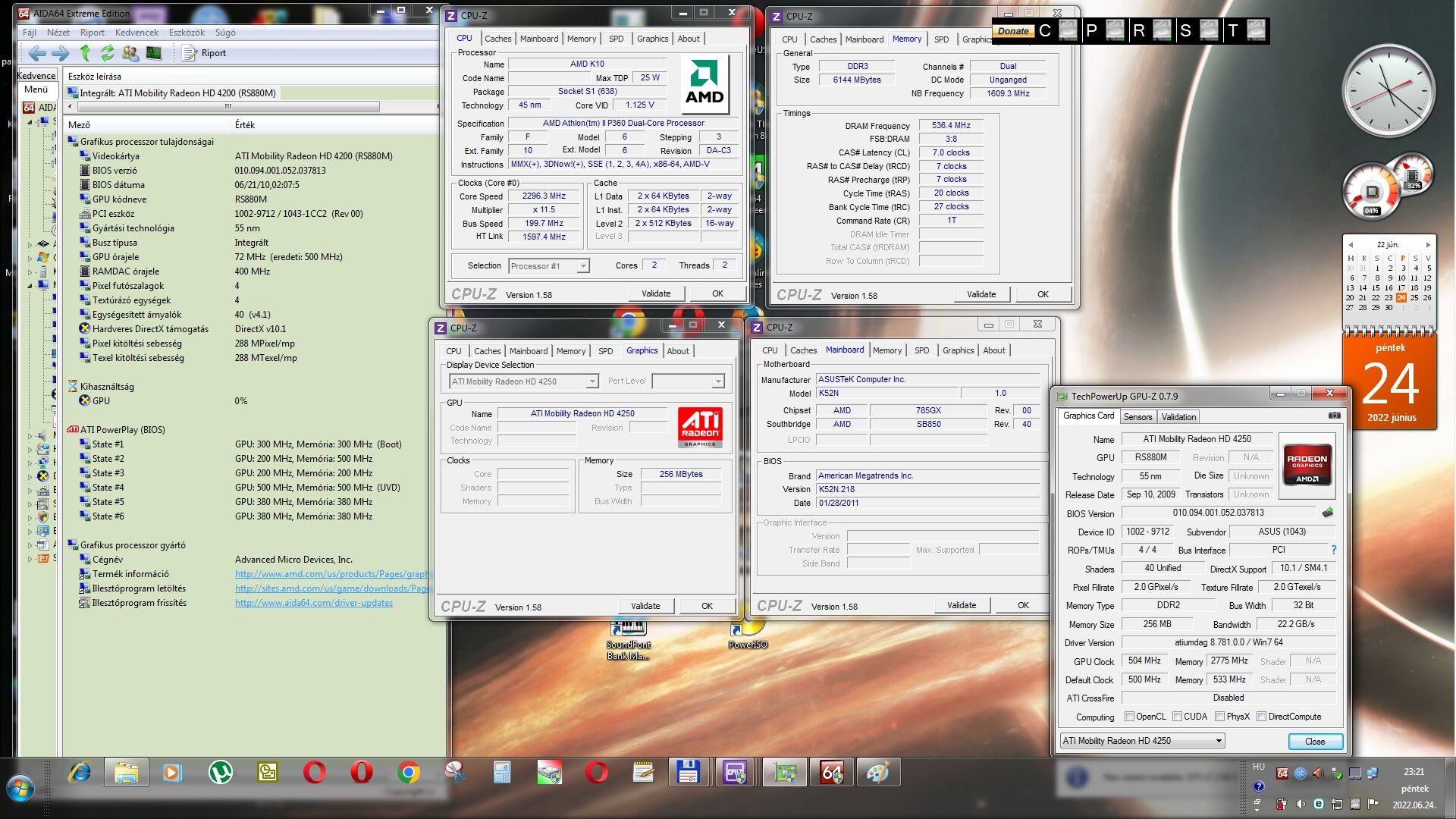Open the Snipping Tool taskbar icon

coord(456,773)
